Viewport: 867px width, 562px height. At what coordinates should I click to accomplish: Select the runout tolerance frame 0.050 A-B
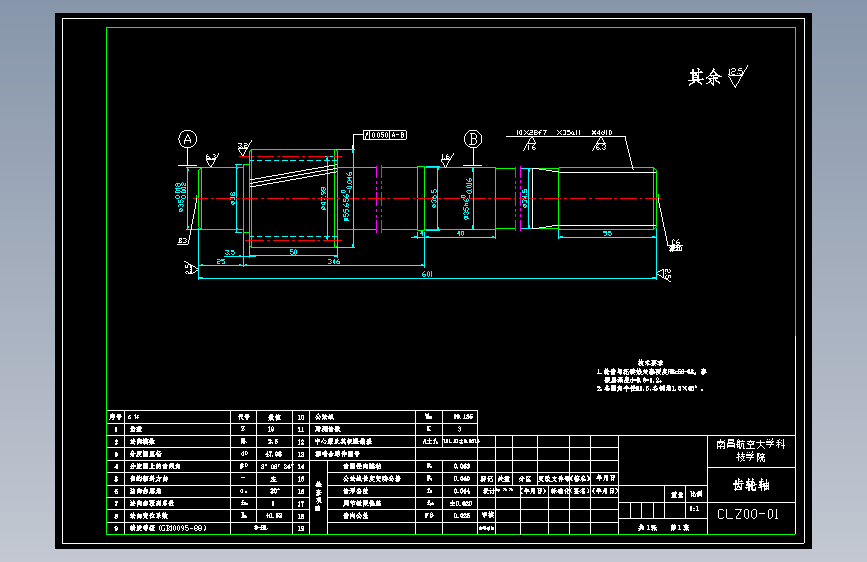pyautogui.click(x=385, y=135)
